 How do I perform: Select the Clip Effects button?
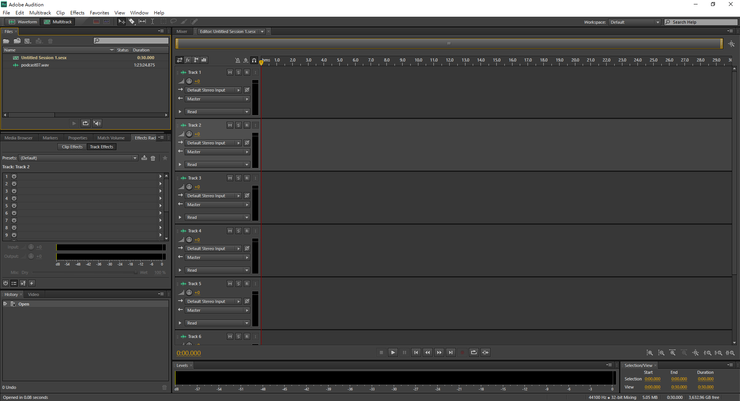tap(72, 147)
